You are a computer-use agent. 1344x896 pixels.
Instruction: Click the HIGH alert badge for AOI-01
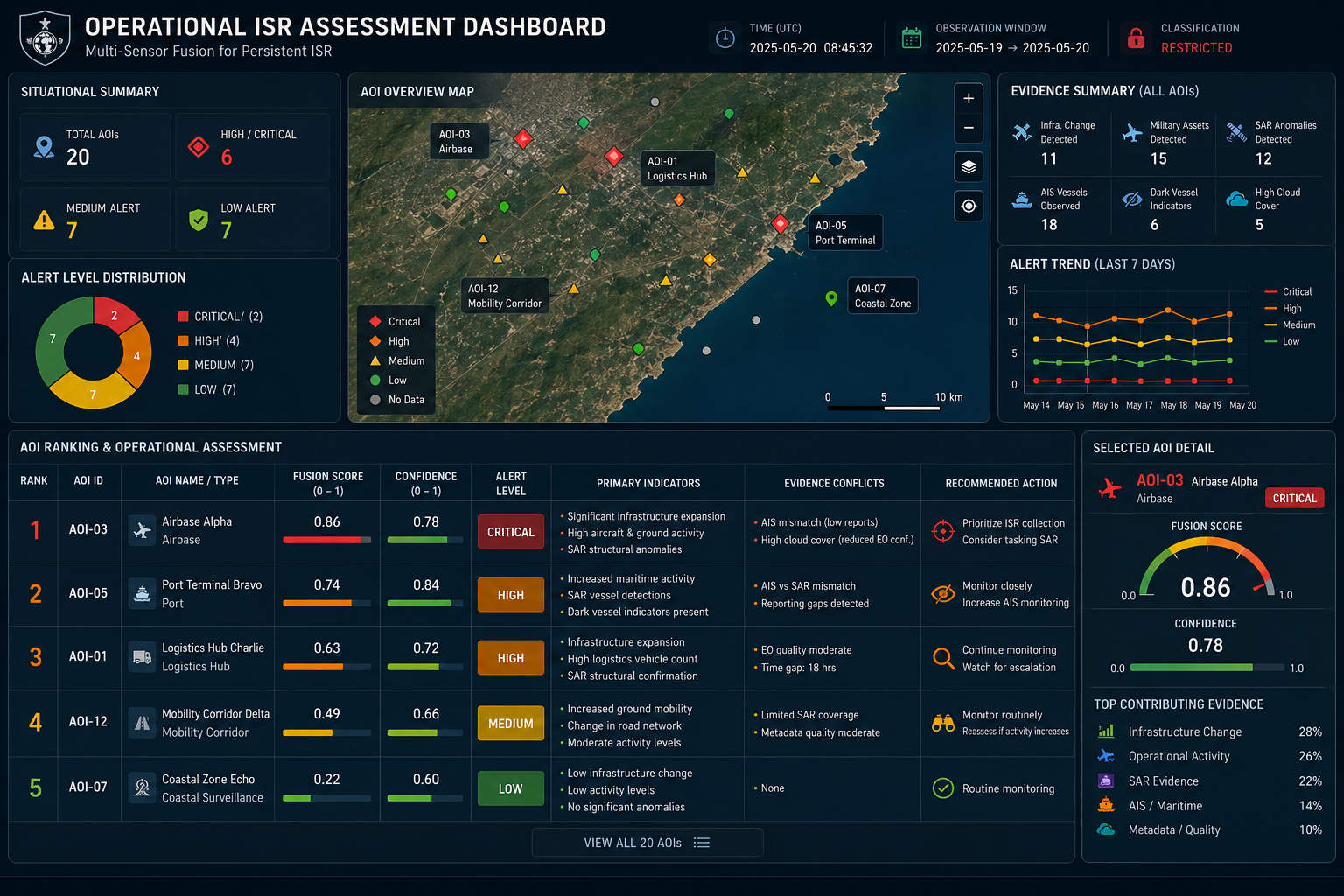511,658
